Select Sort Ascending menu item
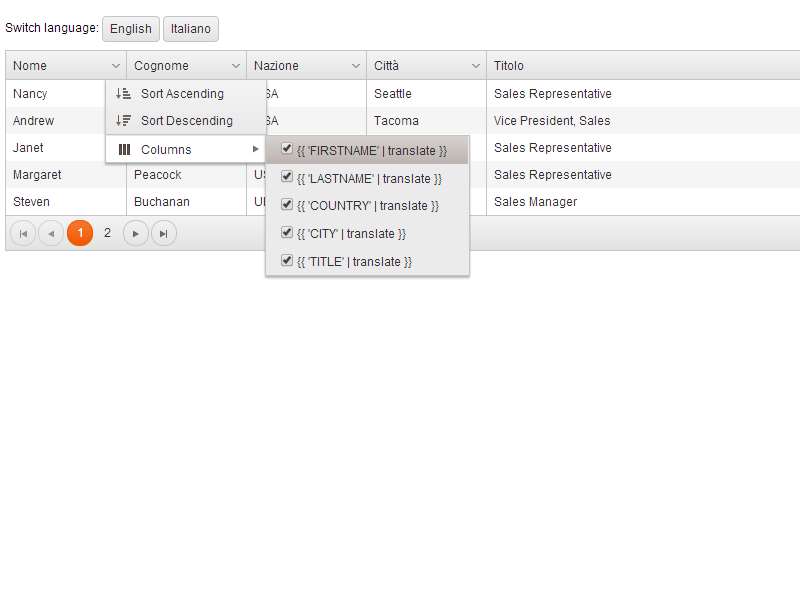This screenshot has width=800, height=600. [x=182, y=94]
